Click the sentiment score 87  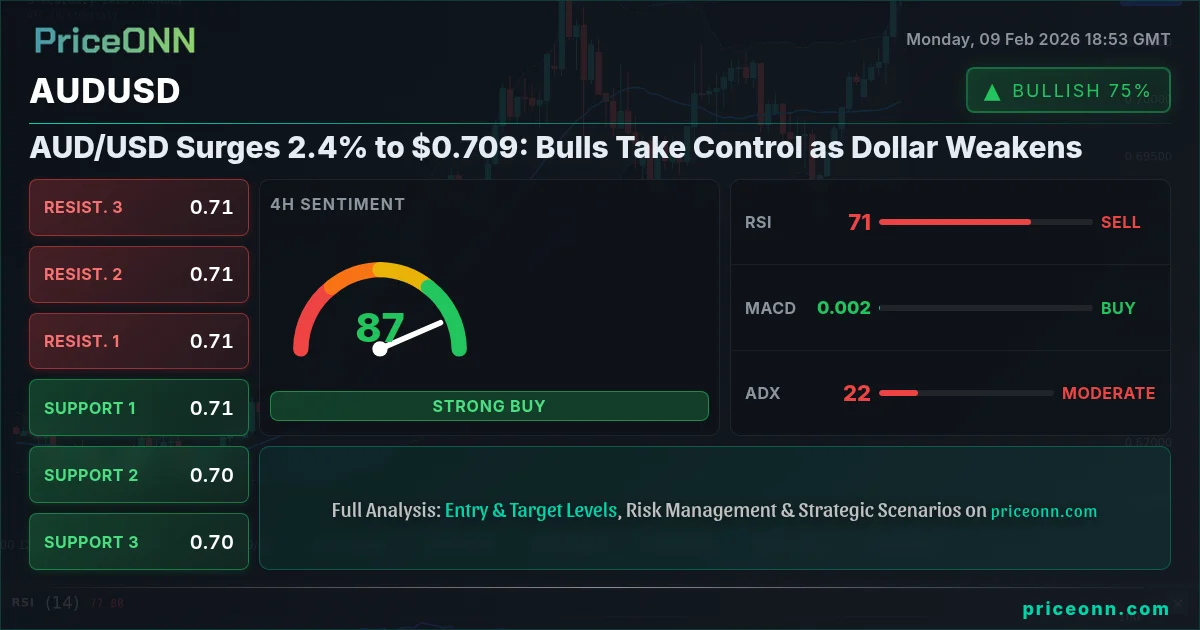click(380, 328)
